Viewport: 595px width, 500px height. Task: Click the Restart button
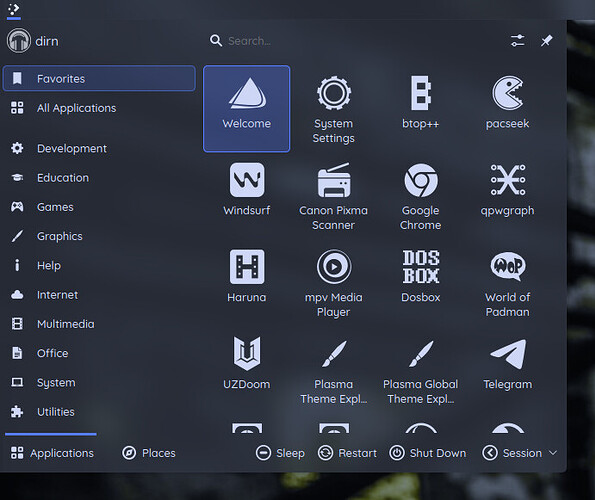(x=347, y=453)
